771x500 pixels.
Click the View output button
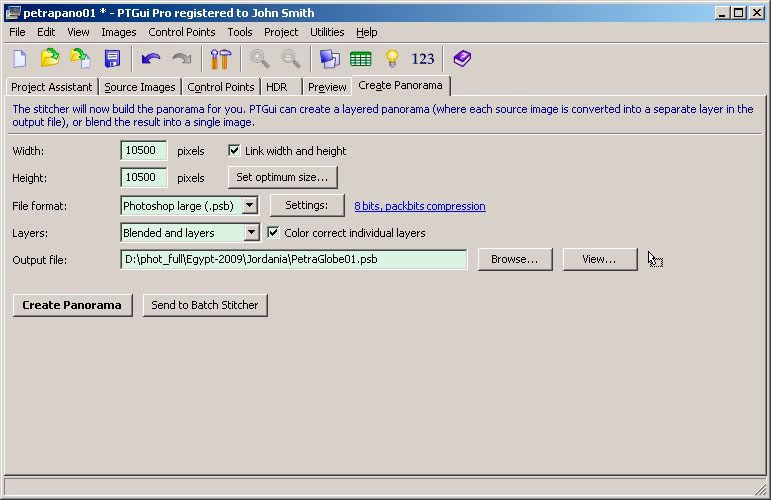(x=599, y=259)
